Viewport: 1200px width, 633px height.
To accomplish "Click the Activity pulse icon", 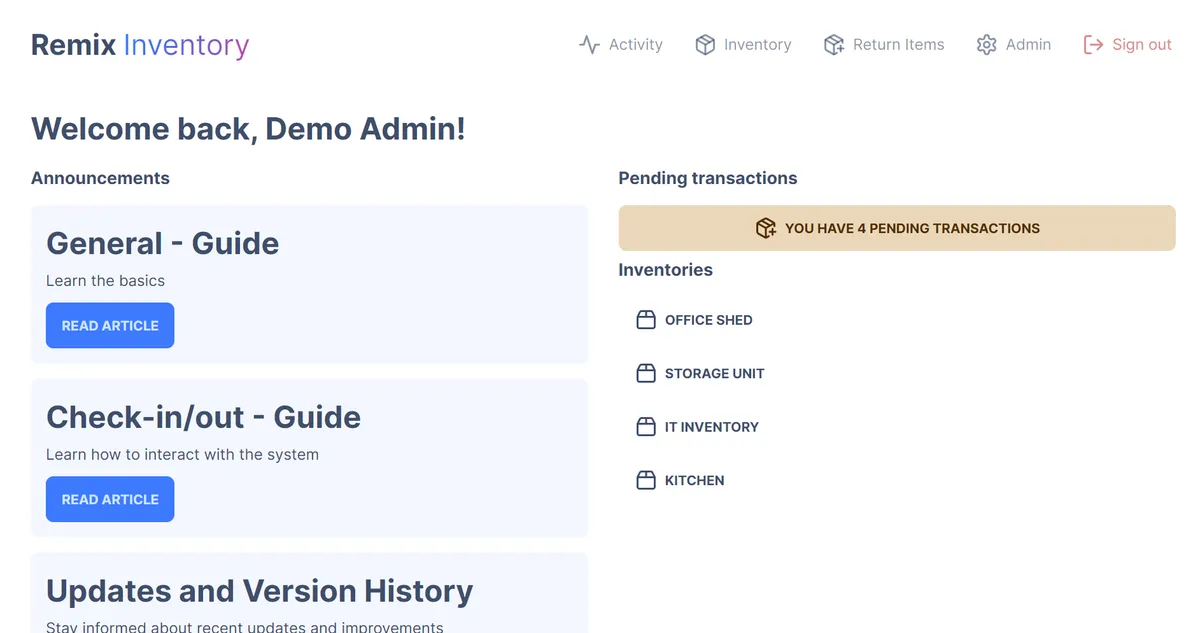I will pos(589,45).
